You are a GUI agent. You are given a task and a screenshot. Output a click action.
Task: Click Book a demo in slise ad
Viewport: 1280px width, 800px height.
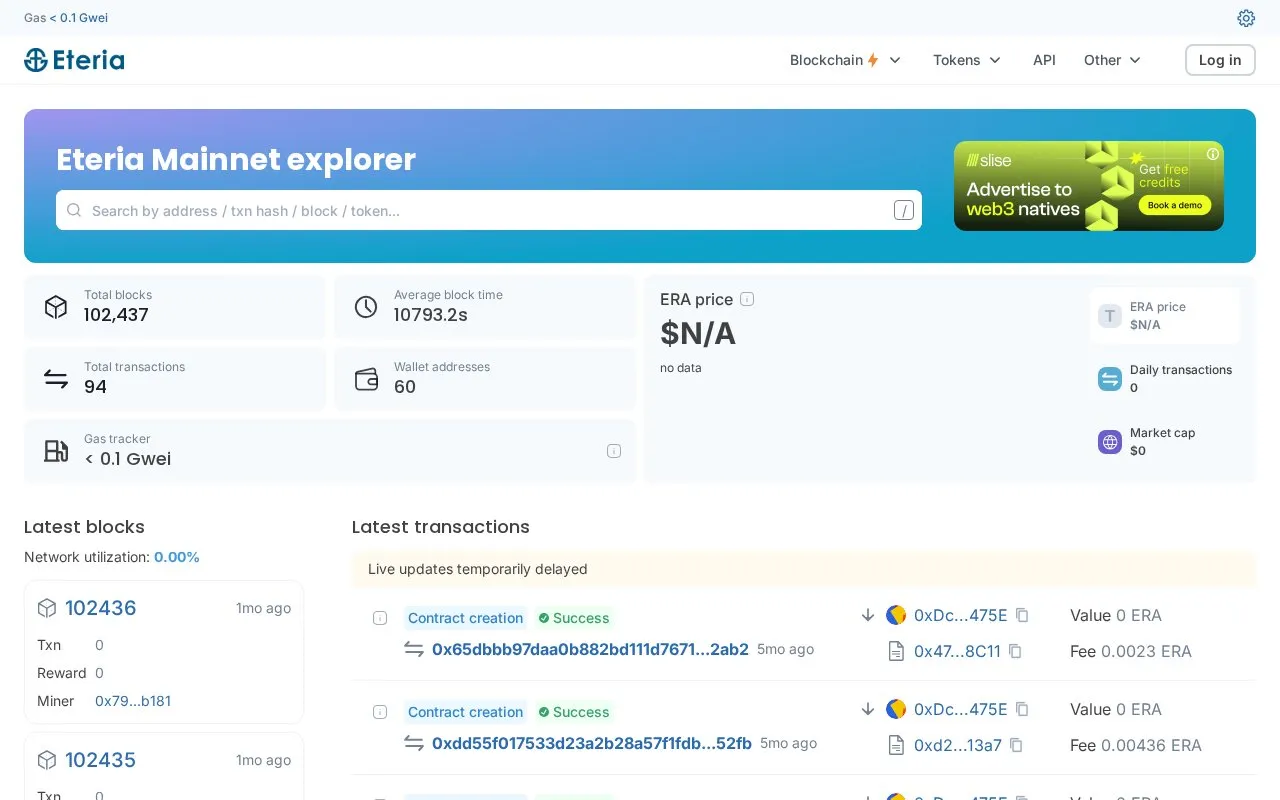1175,205
